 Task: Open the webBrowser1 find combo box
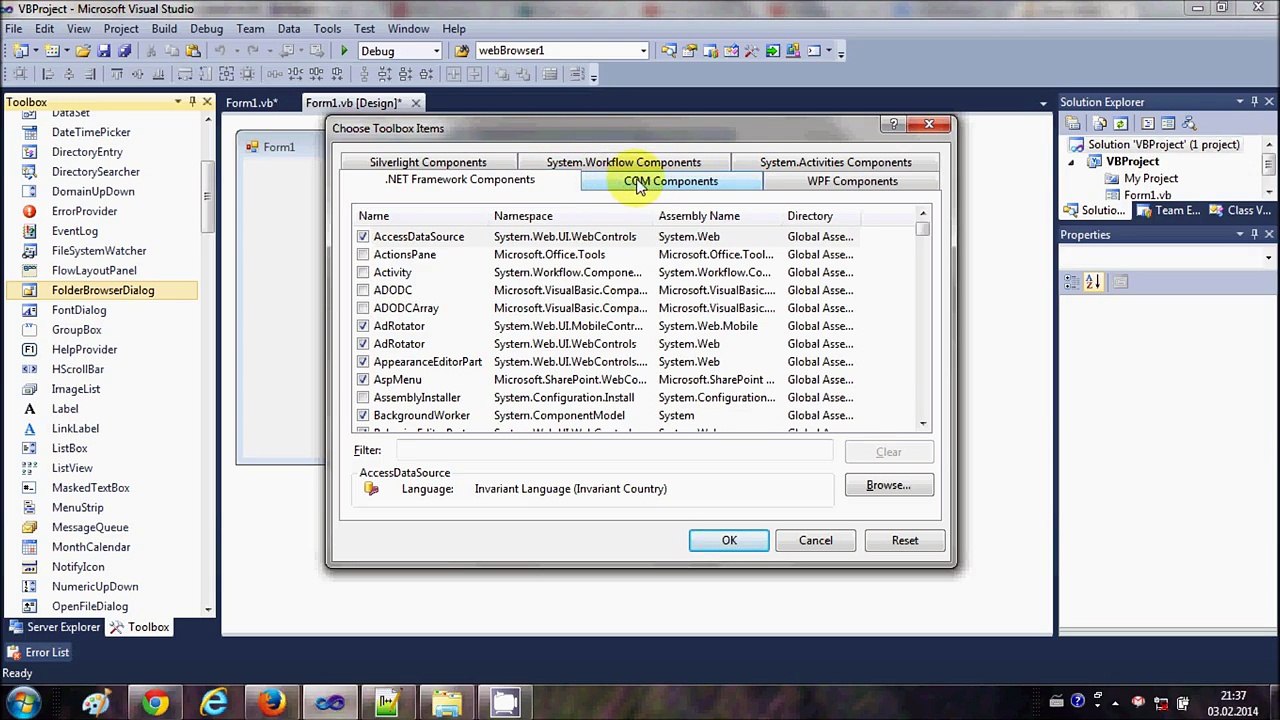pos(643,51)
